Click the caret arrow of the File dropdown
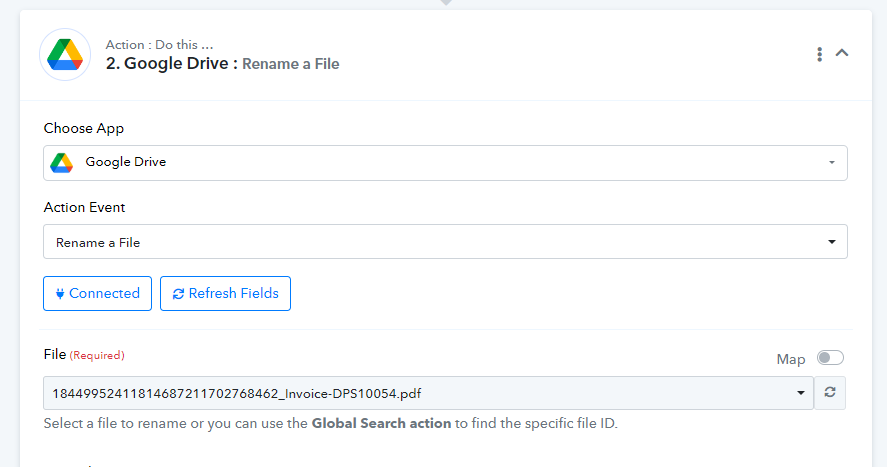 [800, 393]
